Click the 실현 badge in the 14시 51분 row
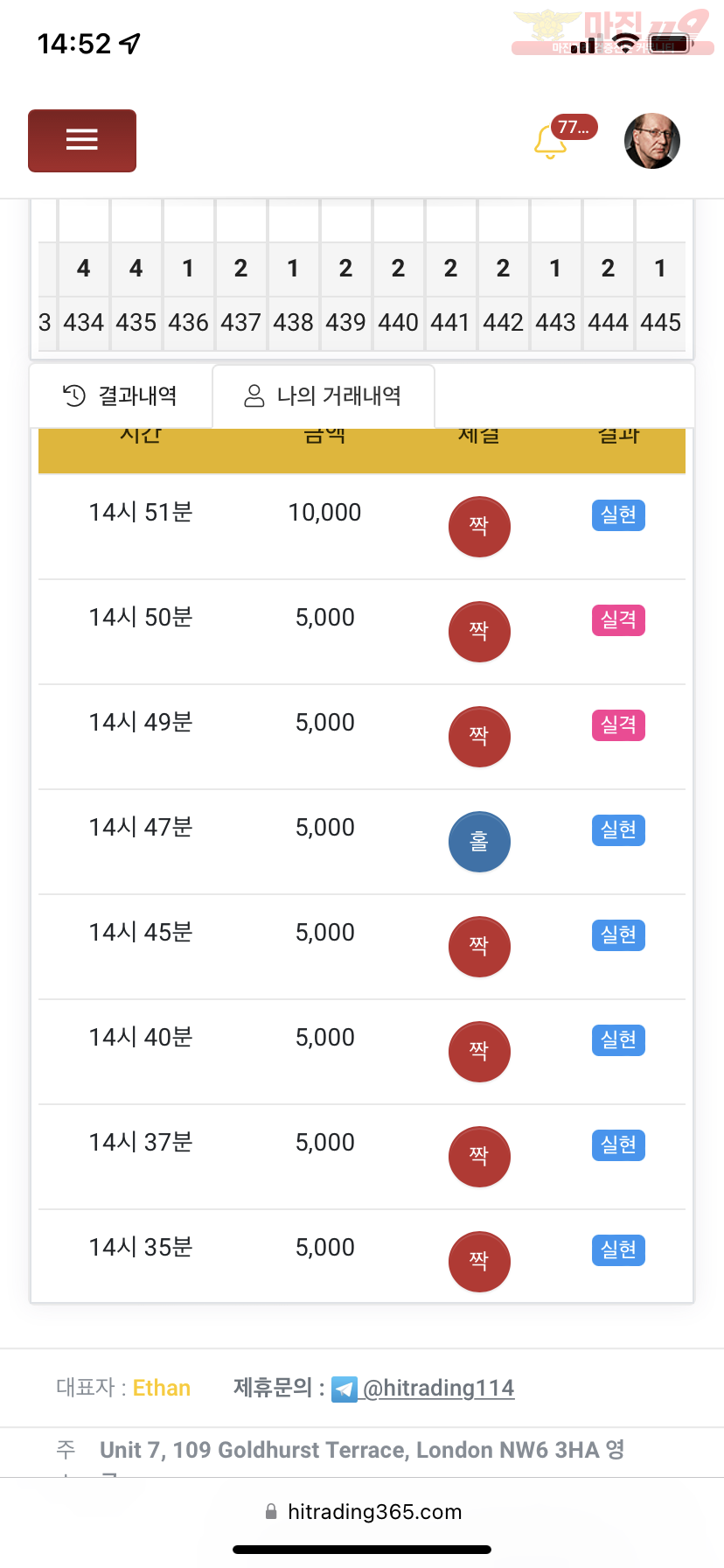 [x=618, y=514]
